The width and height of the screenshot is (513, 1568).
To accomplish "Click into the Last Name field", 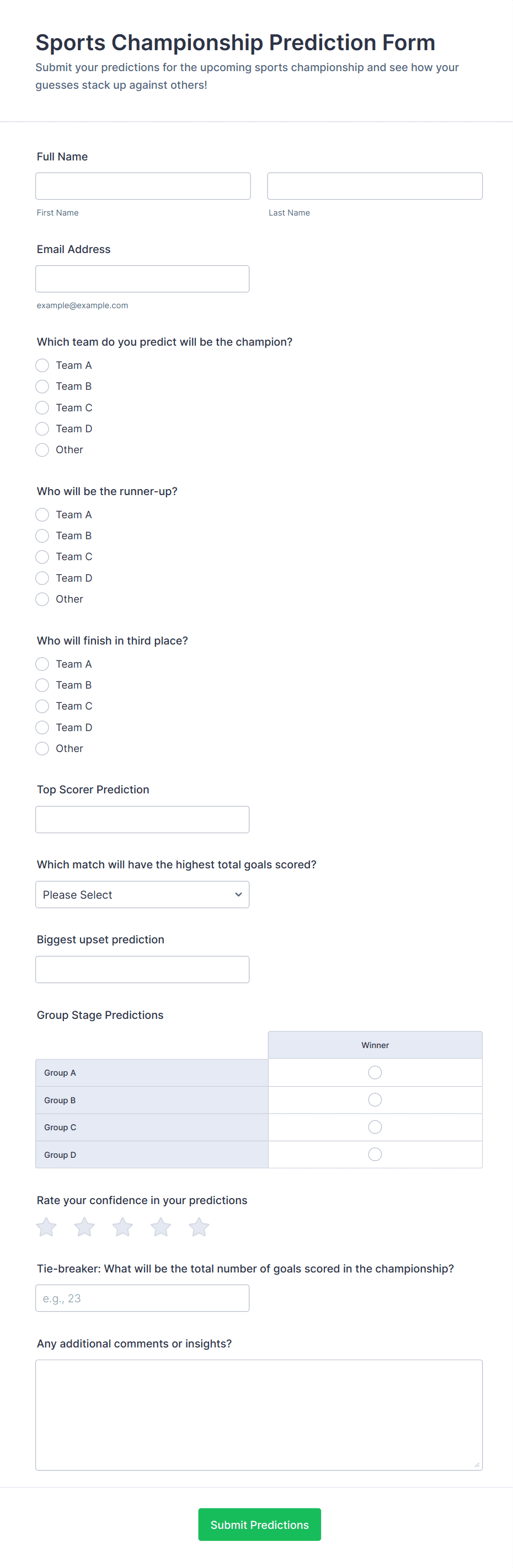I will click(x=375, y=186).
